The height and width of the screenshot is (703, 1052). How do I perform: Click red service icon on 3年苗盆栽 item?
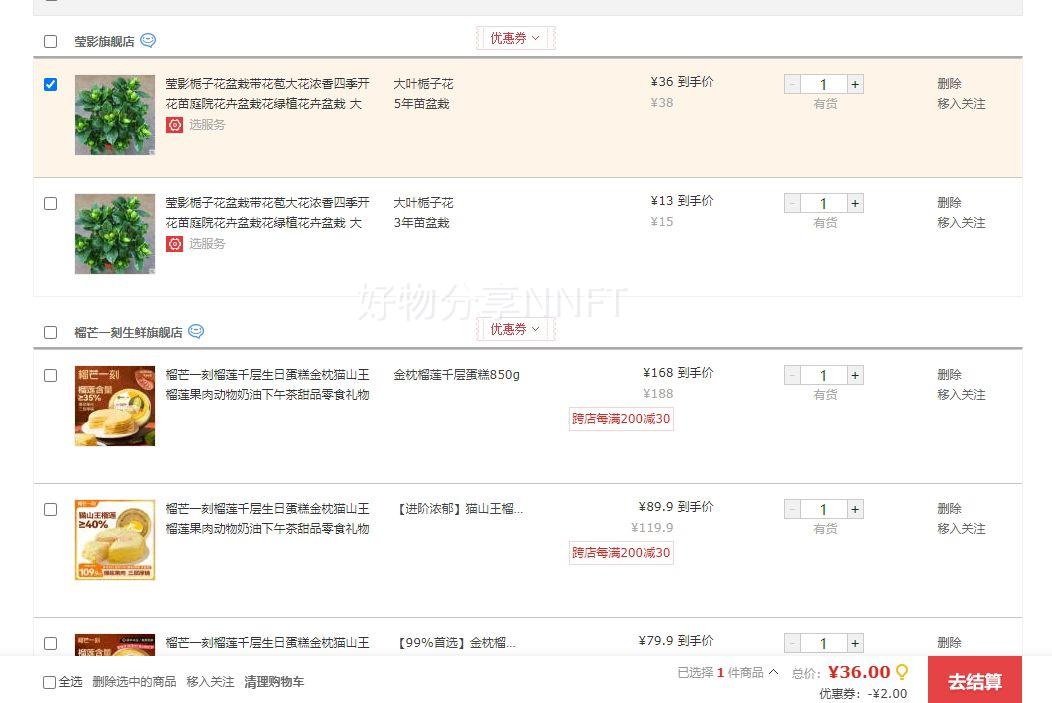coord(175,244)
